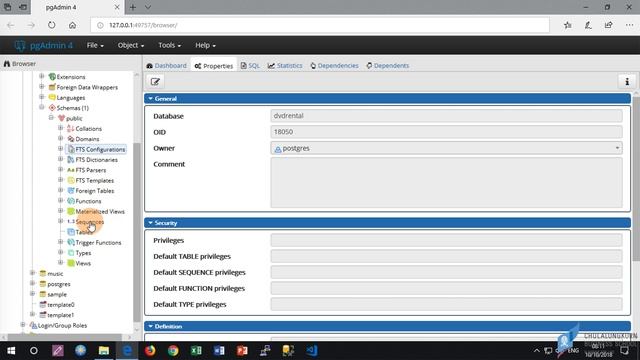Click the Database name field
The height and width of the screenshot is (360, 640).
pyautogui.click(x=446, y=116)
